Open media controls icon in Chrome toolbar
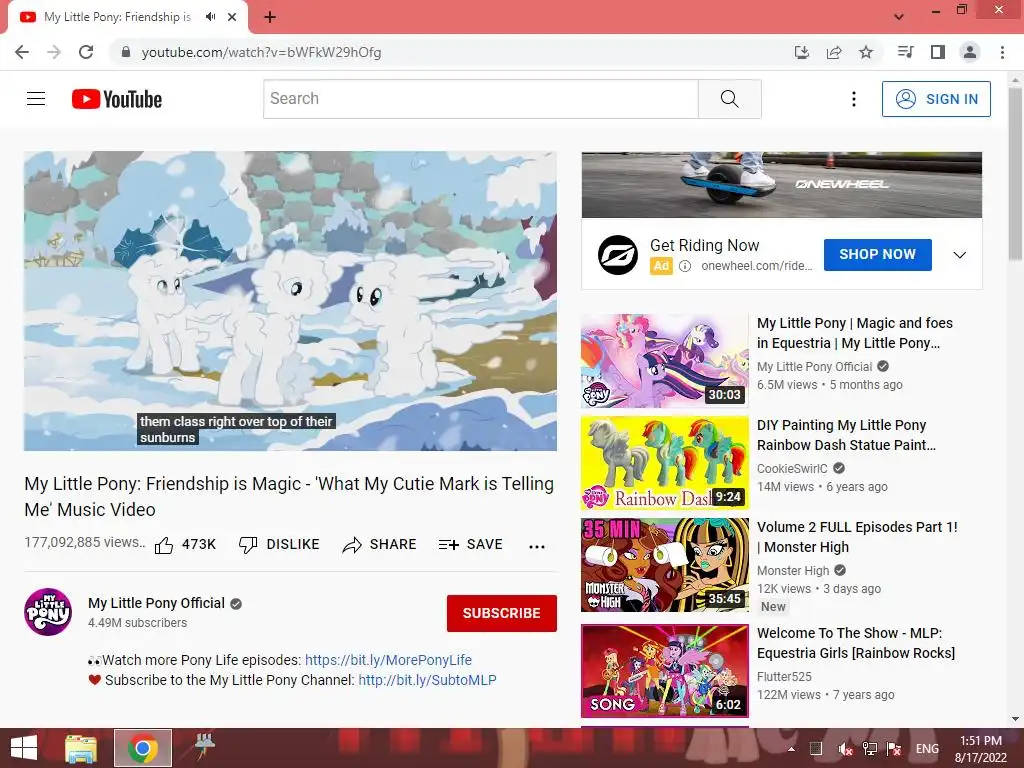The width and height of the screenshot is (1024, 768). click(x=906, y=52)
